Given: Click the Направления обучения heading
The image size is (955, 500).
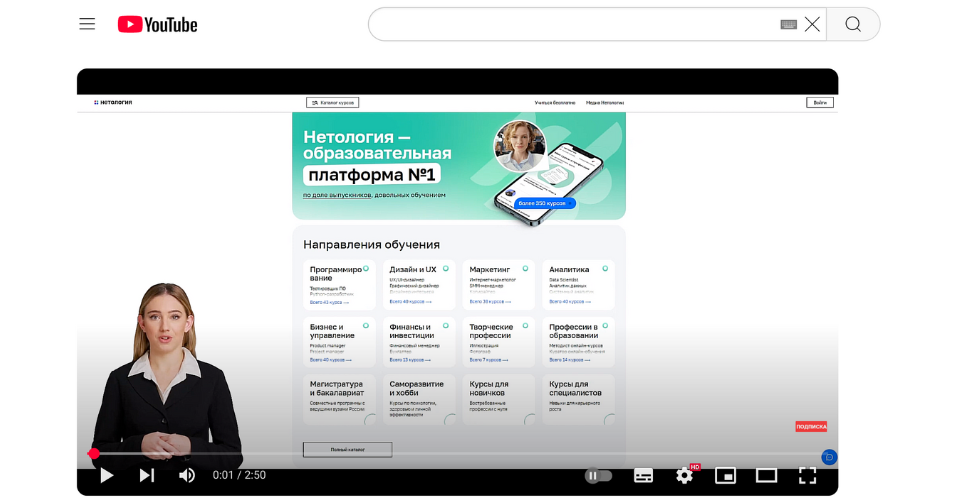Looking at the screenshot, I should [372, 245].
